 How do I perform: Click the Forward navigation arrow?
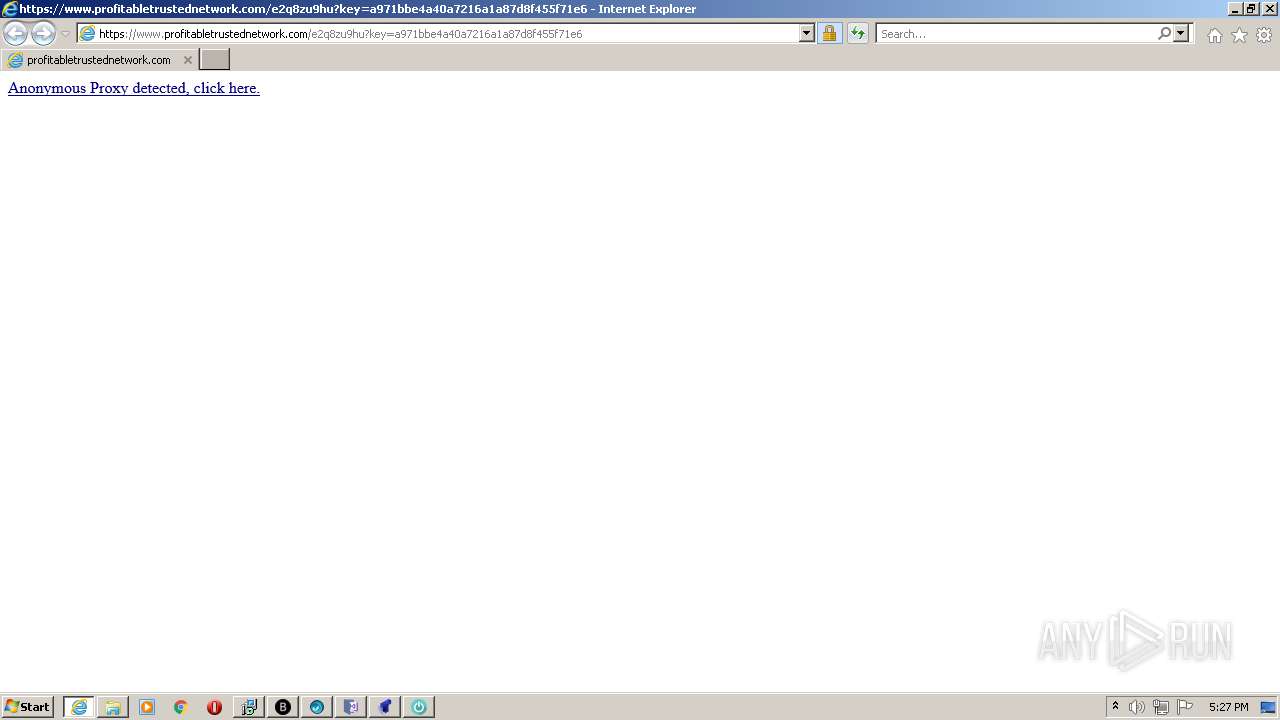click(x=43, y=33)
